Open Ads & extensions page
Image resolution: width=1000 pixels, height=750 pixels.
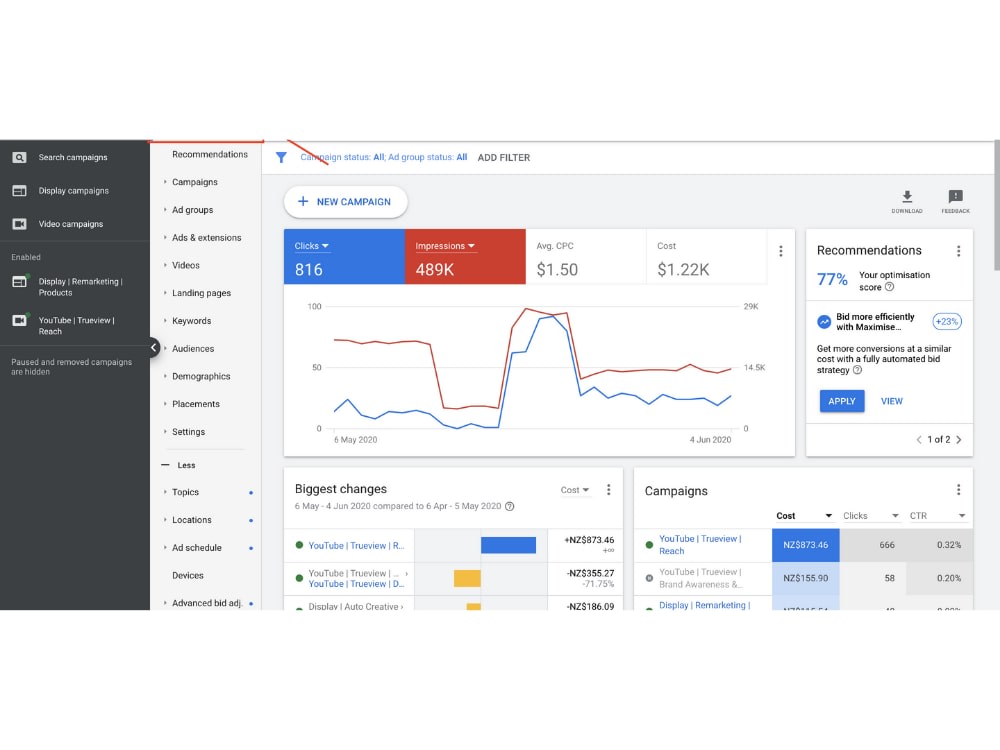point(207,237)
